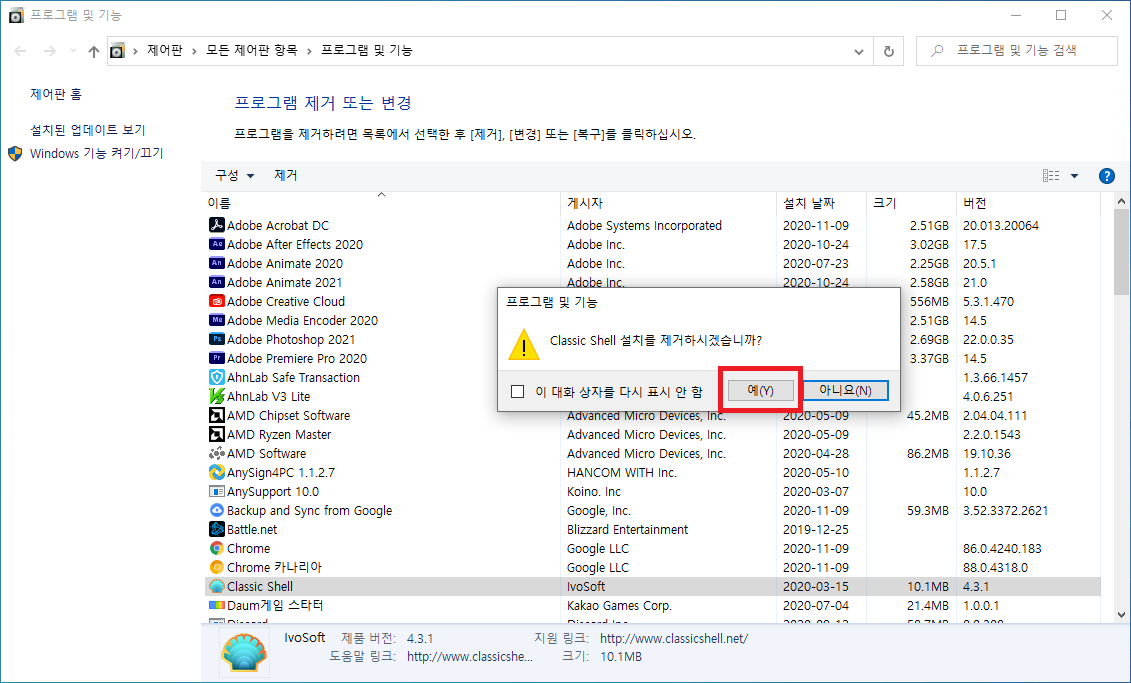Click the AMD Chipset Software icon
The image size is (1131, 683).
click(x=216, y=415)
